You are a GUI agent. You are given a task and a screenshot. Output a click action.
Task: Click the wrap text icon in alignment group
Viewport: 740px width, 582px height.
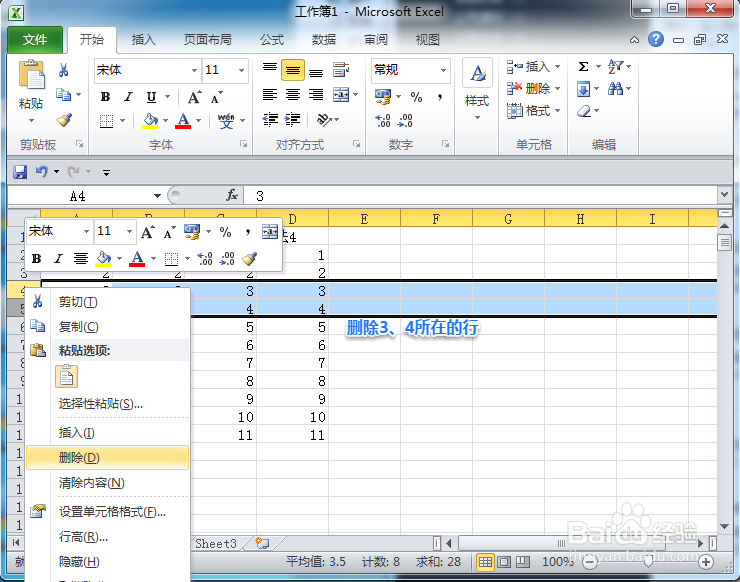point(341,70)
